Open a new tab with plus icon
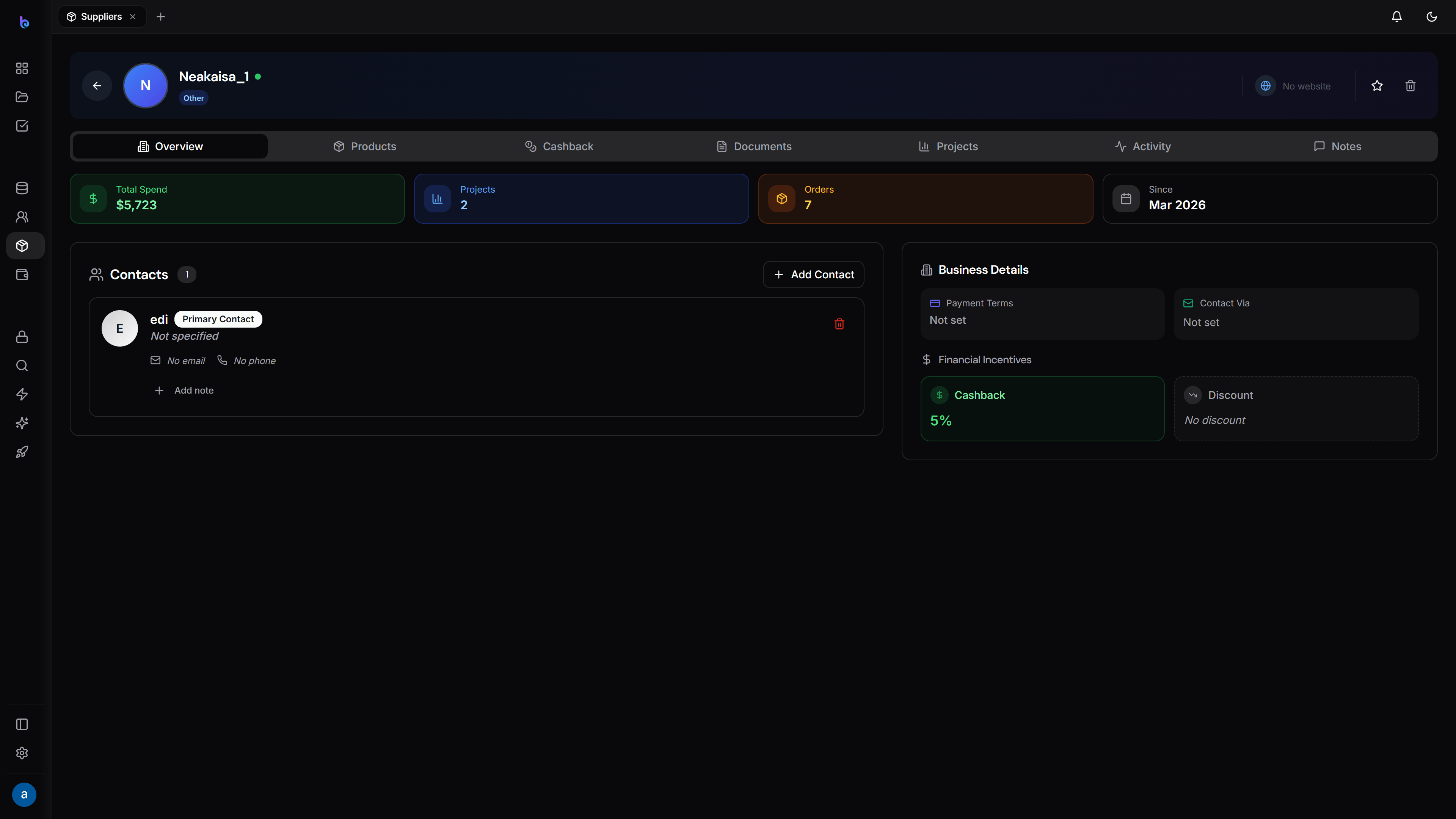The height and width of the screenshot is (819, 1456). pos(160,17)
